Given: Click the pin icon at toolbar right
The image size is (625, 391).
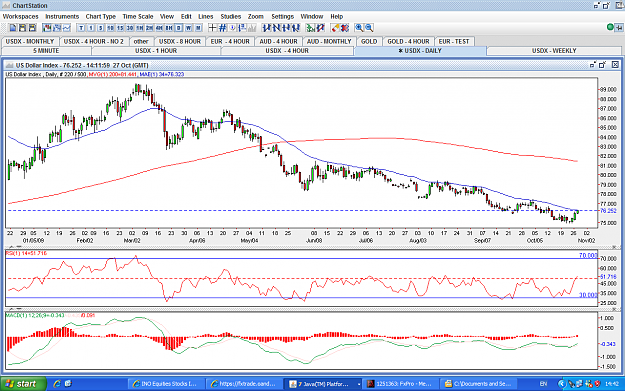Looking at the screenshot, I should coord(619,28).
